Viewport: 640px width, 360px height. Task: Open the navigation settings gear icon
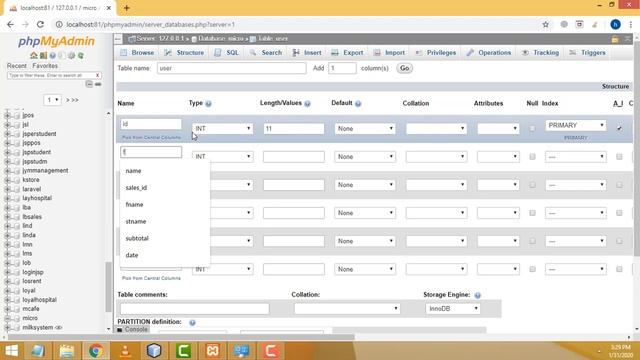pyautogui.click(x=71, y=56)
